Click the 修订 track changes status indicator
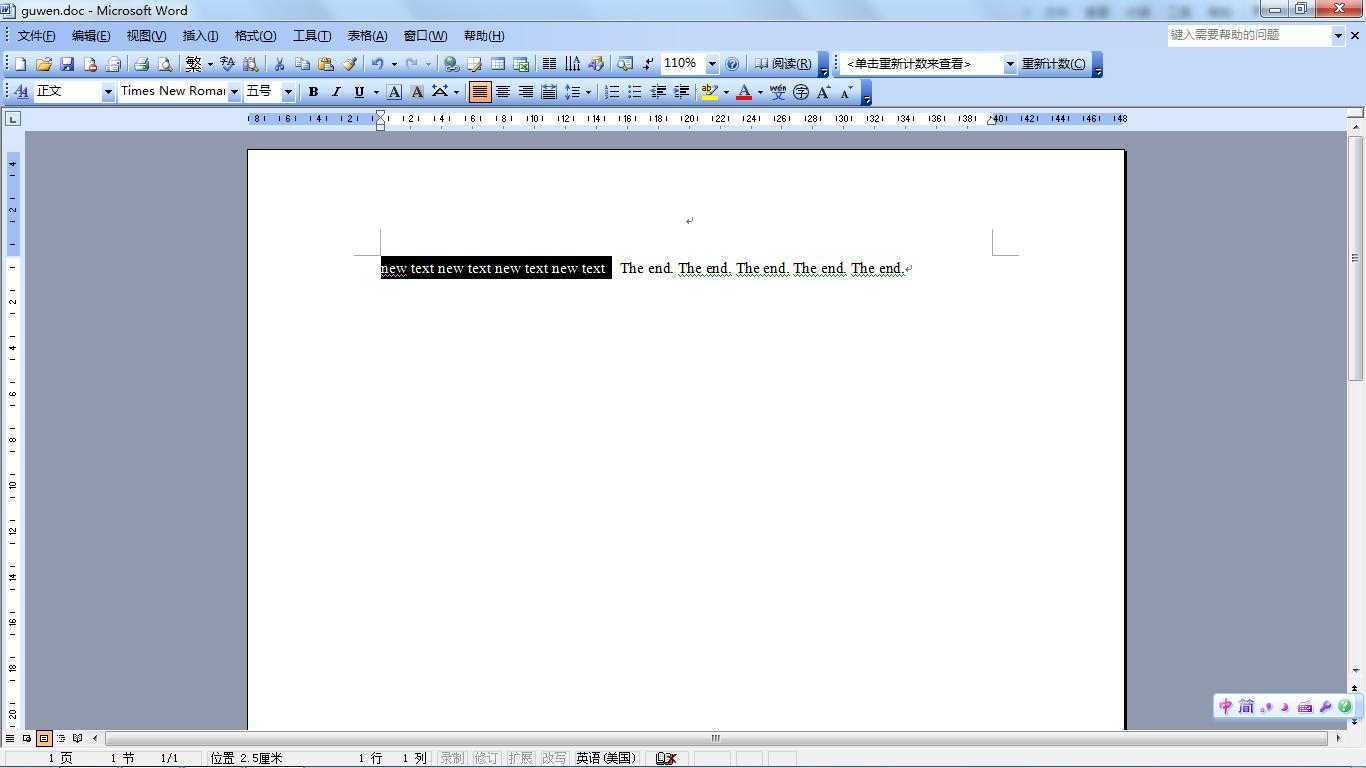 486,758
